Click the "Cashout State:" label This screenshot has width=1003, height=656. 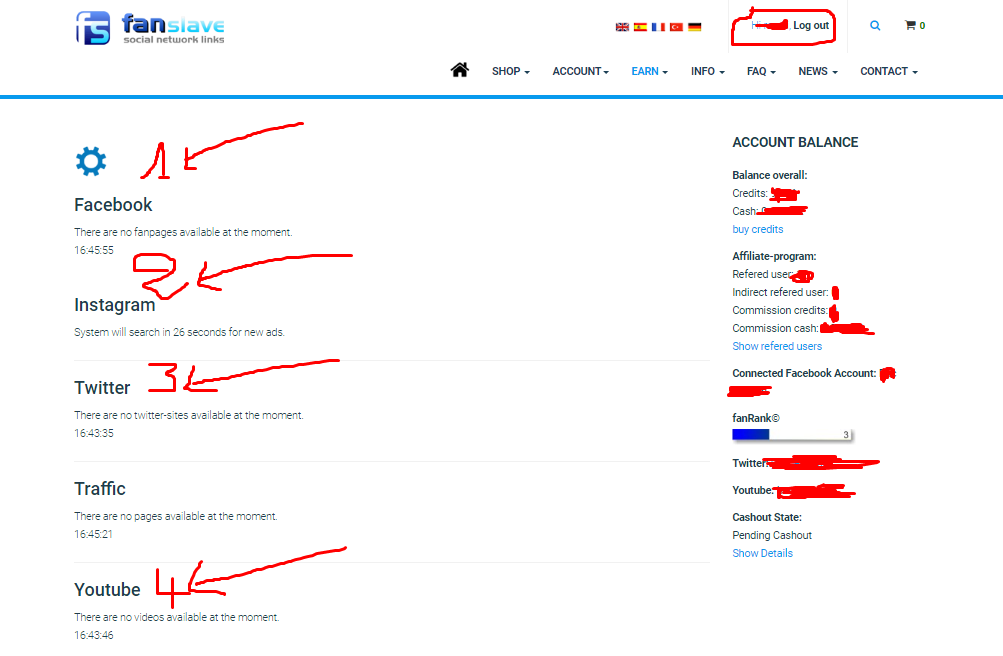[767, 517]
